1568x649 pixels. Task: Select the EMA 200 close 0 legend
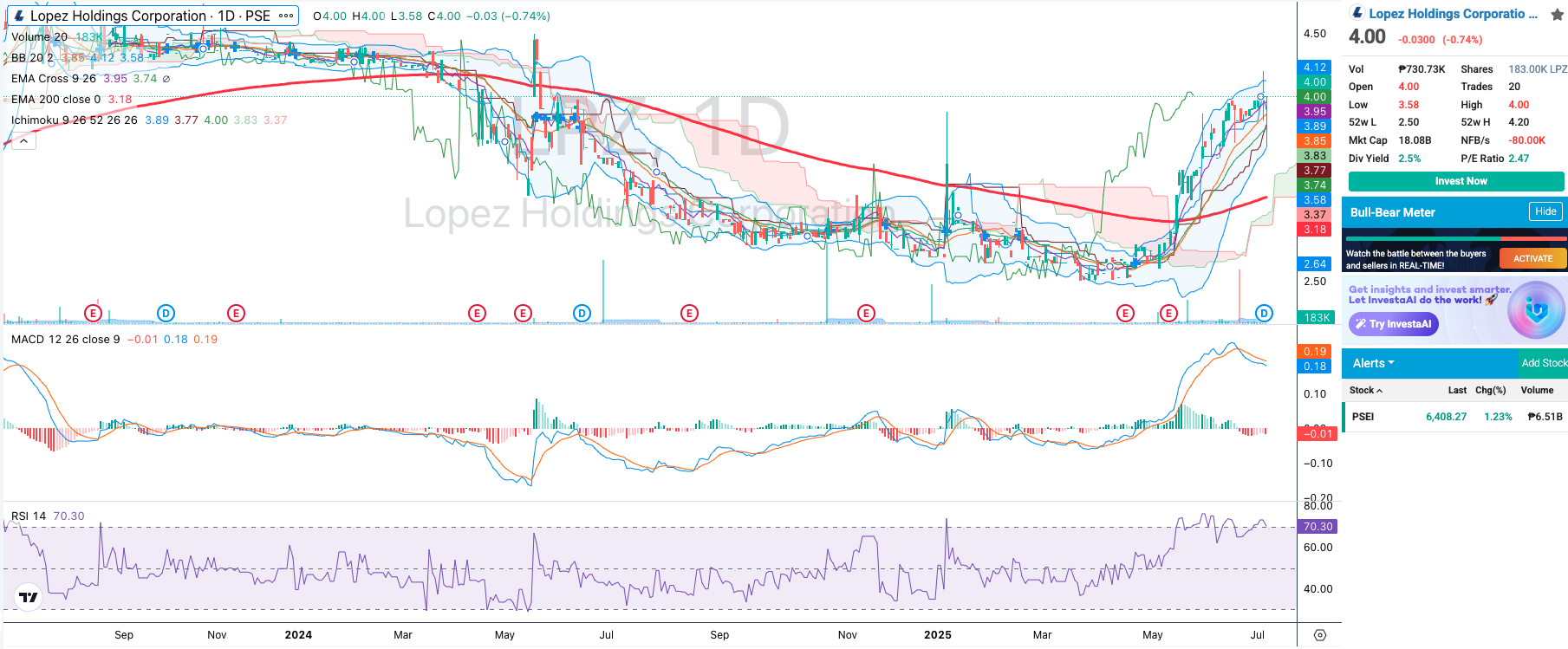point(55,100)
